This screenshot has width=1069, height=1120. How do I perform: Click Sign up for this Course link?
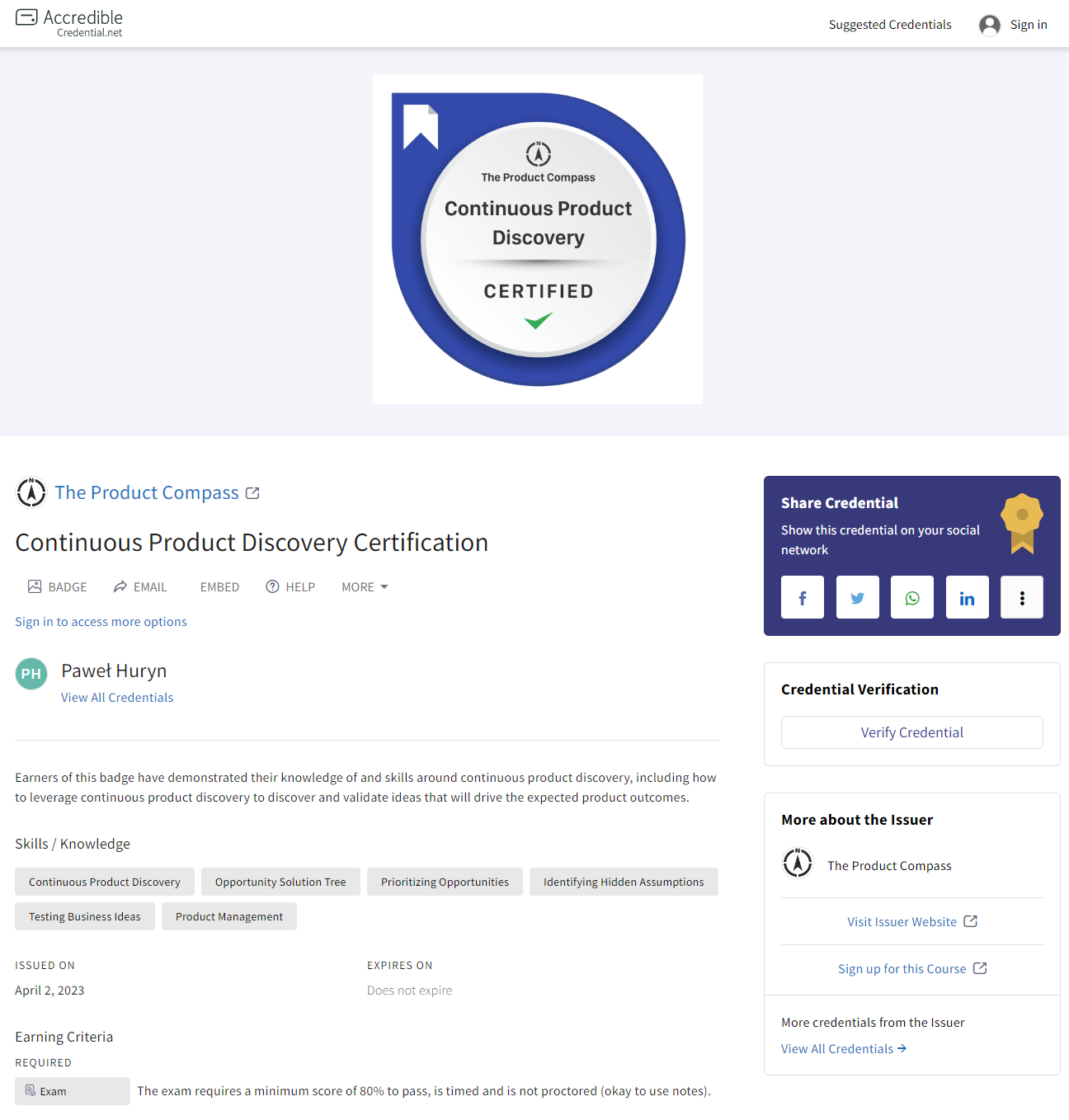902,969
